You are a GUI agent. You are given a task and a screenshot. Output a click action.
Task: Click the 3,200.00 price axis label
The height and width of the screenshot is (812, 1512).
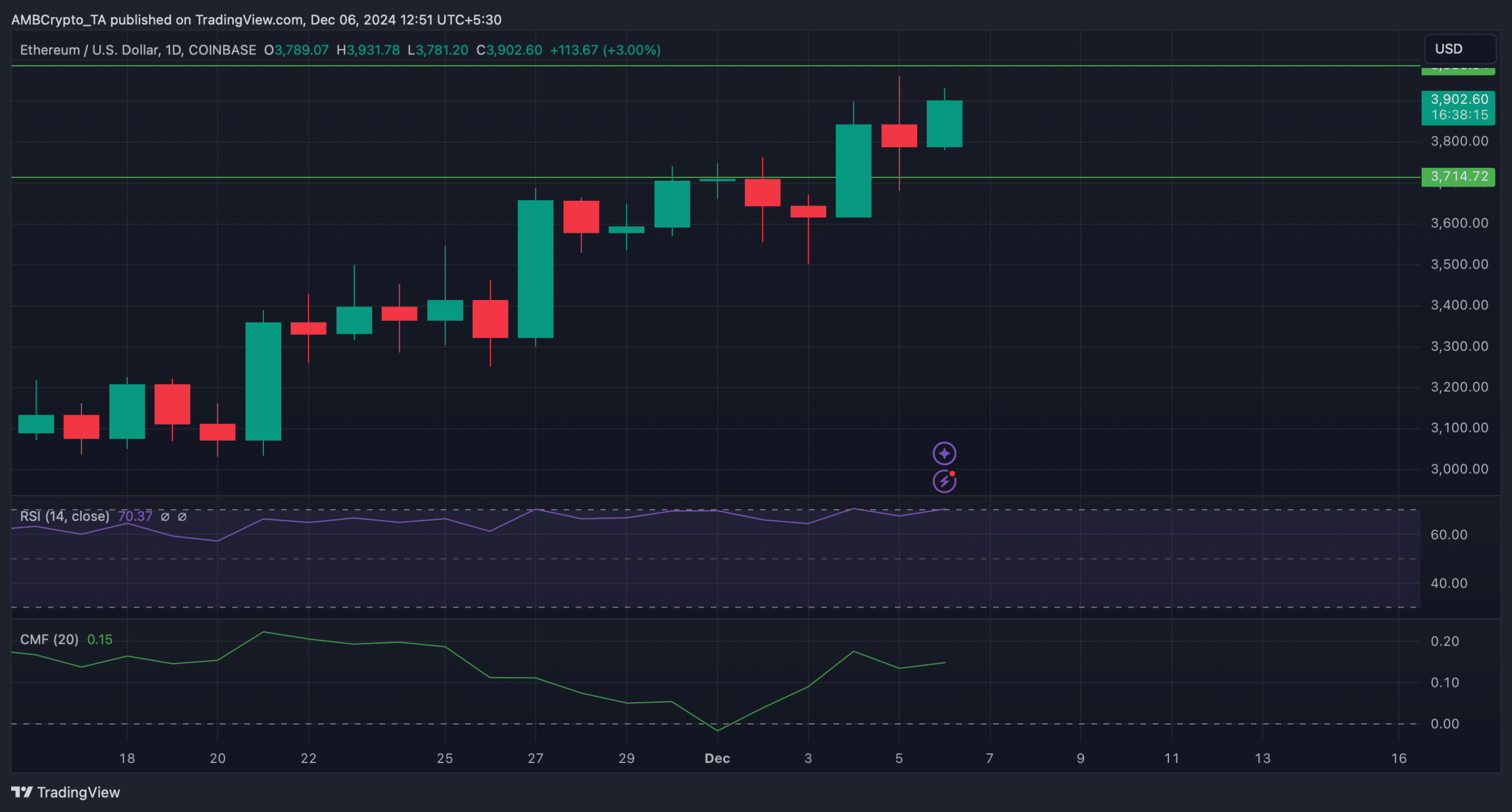click(1459, 387)
